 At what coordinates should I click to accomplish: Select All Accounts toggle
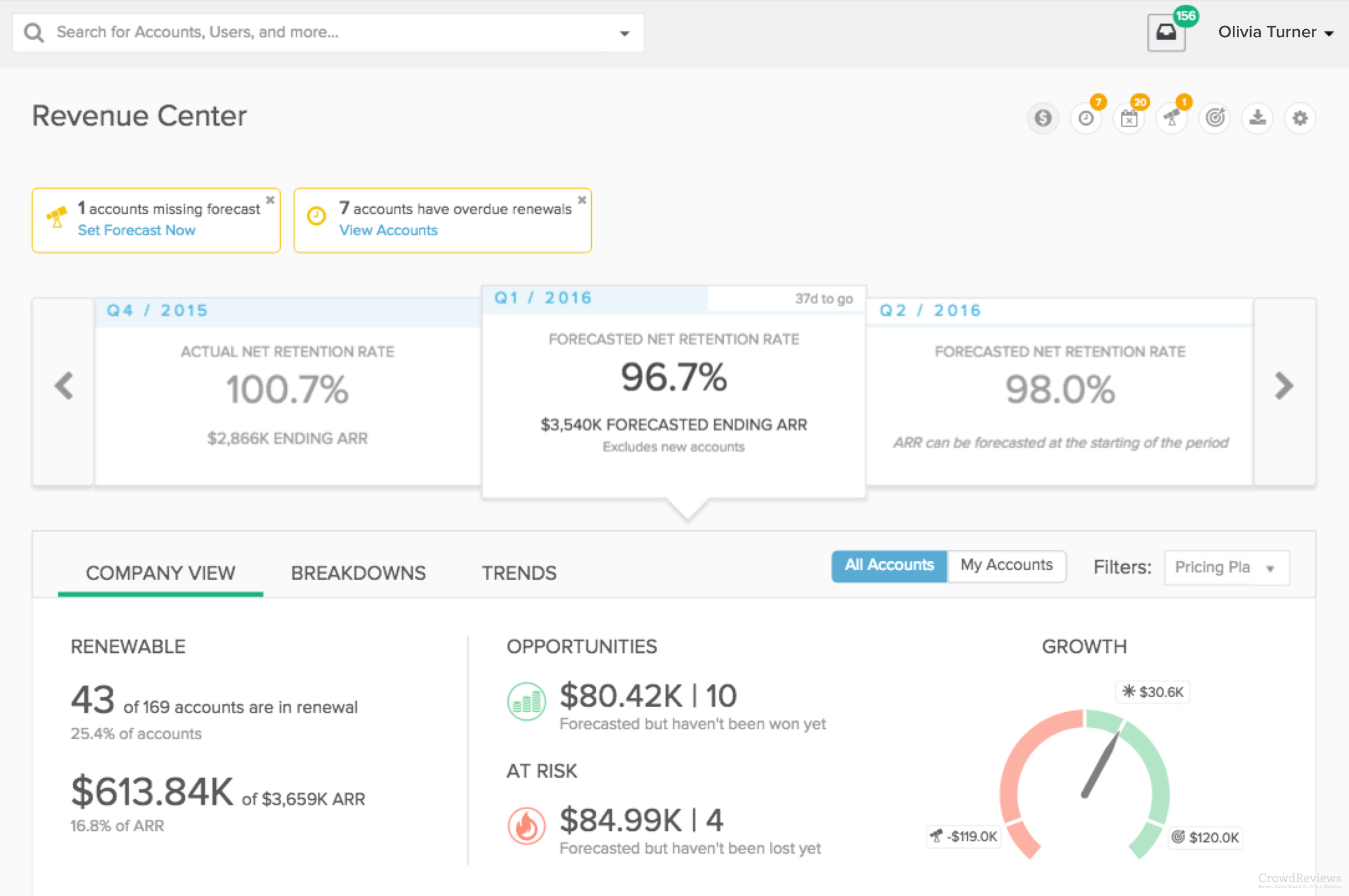tap(889, 566)
